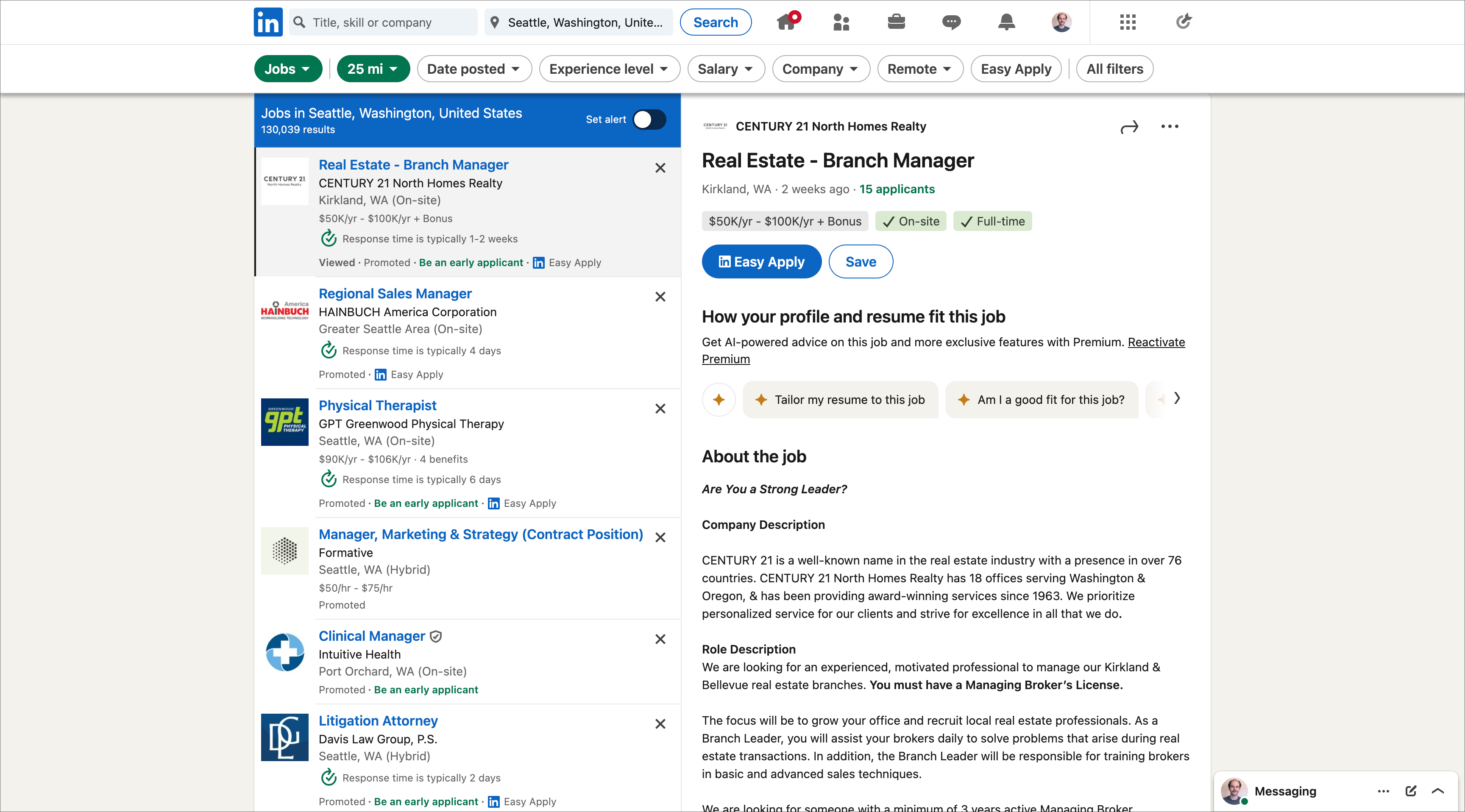The image size is (1465, 812).
Task: Open the Experience level dropdown
Action: [609, 69]
